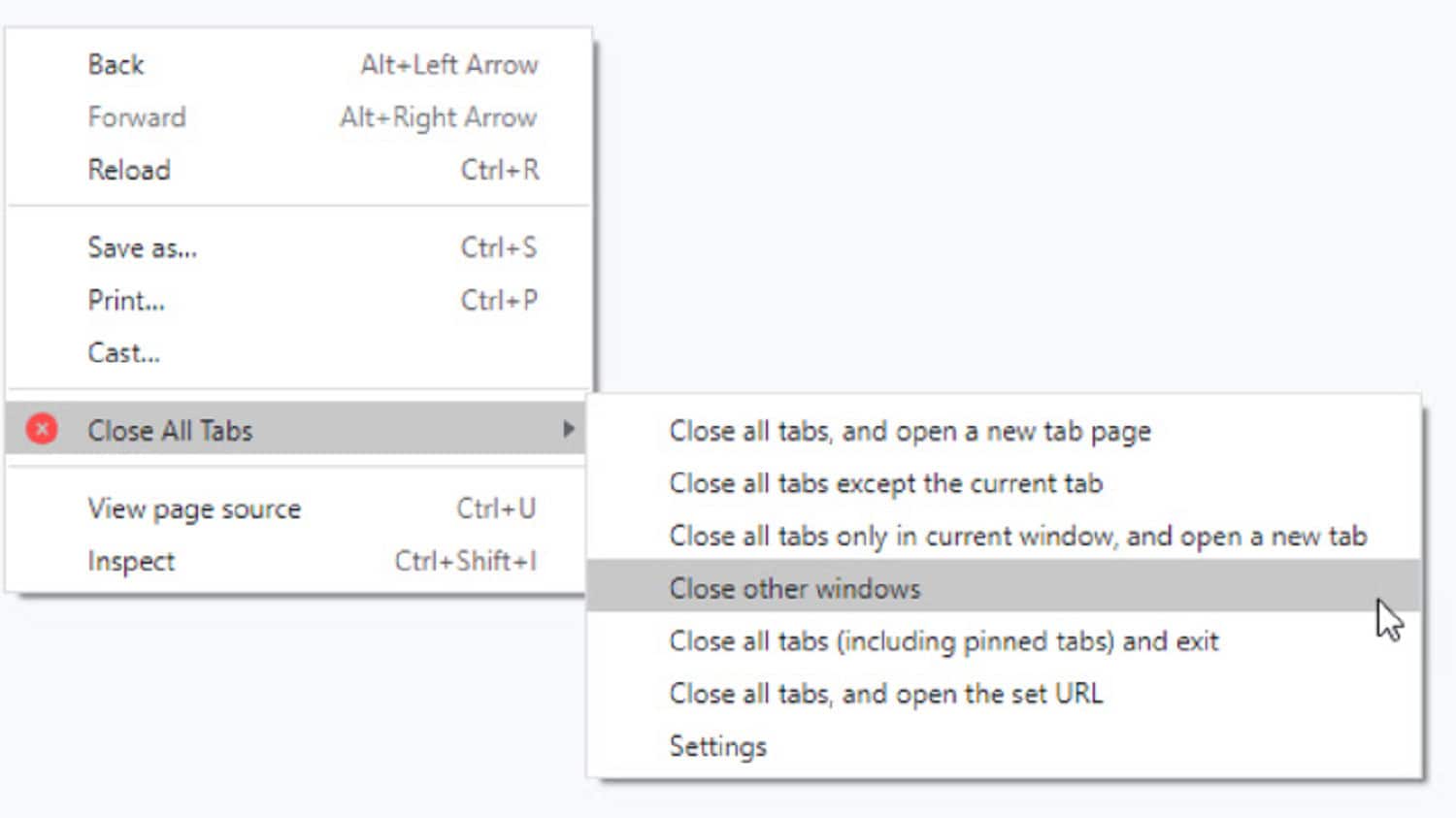
Task: Close all tabs and open the set URL
Action: click(885, 693)
